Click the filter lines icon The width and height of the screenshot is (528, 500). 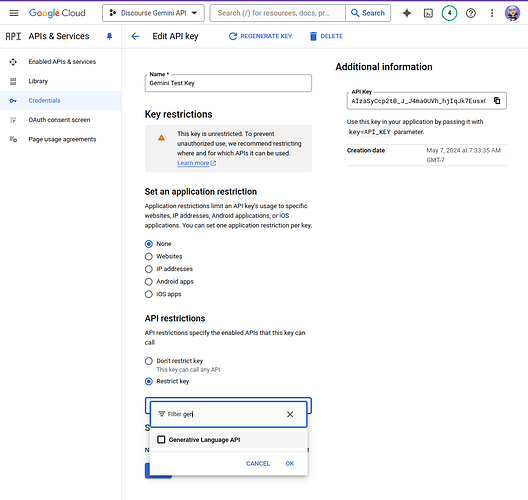[x=162, y=414]
